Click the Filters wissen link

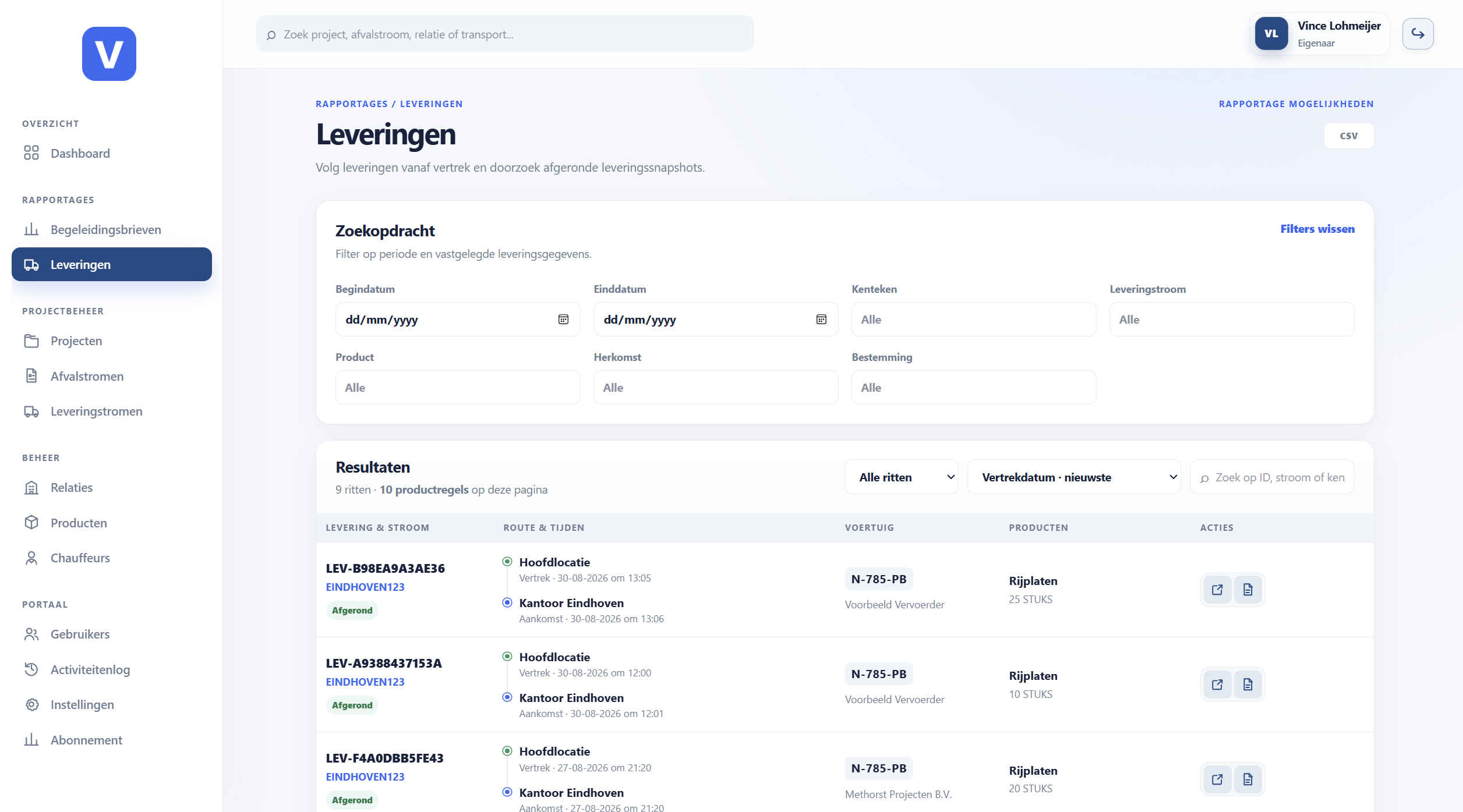pos(1317,229)
